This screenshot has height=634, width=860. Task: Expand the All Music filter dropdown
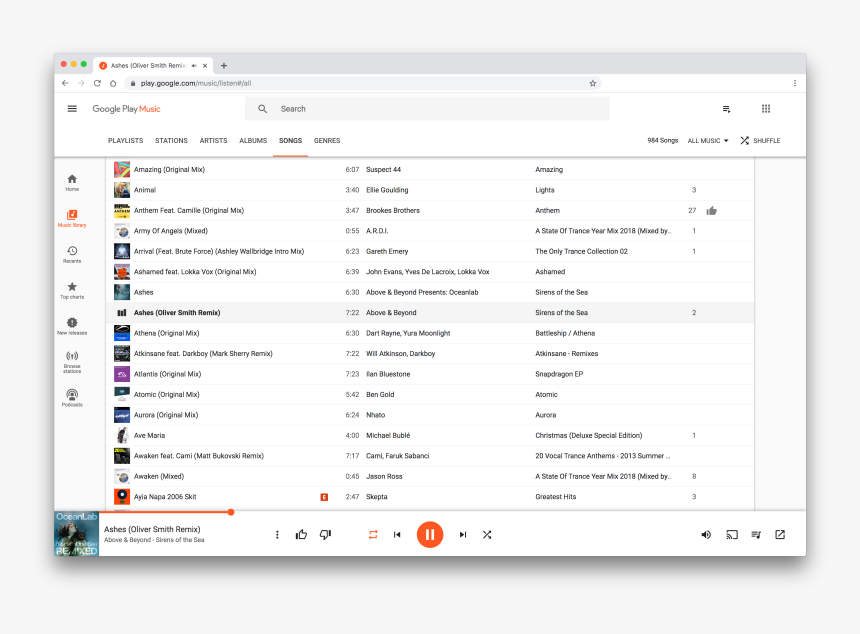[708, 141]
